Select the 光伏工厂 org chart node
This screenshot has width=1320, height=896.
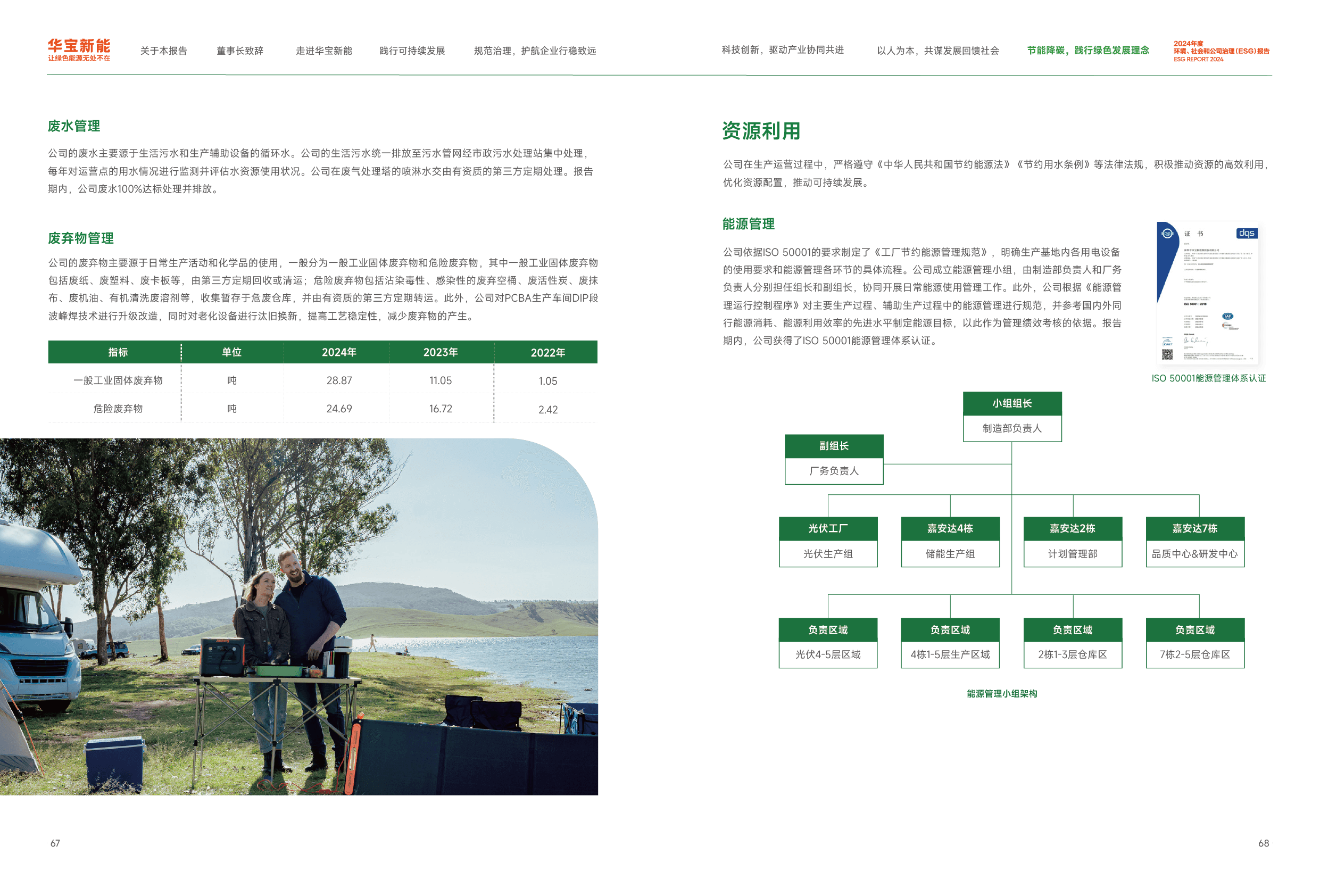(827, 528)
